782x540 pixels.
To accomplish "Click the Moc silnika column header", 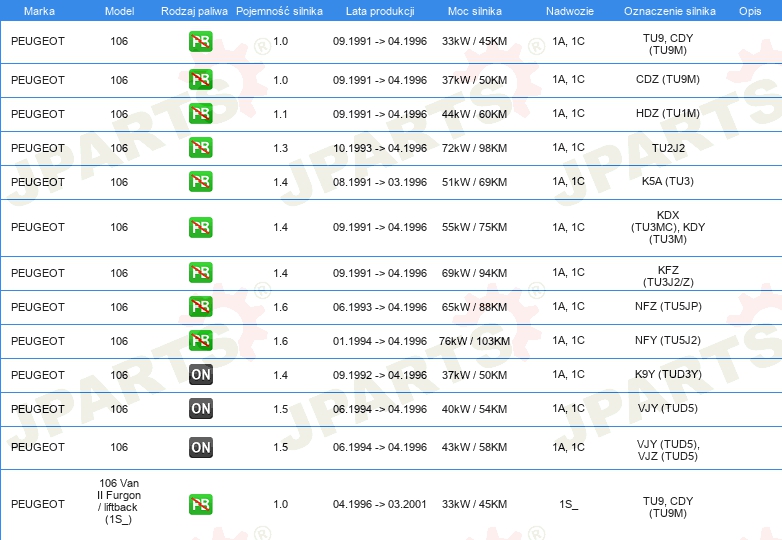I will tap(475, 11).
